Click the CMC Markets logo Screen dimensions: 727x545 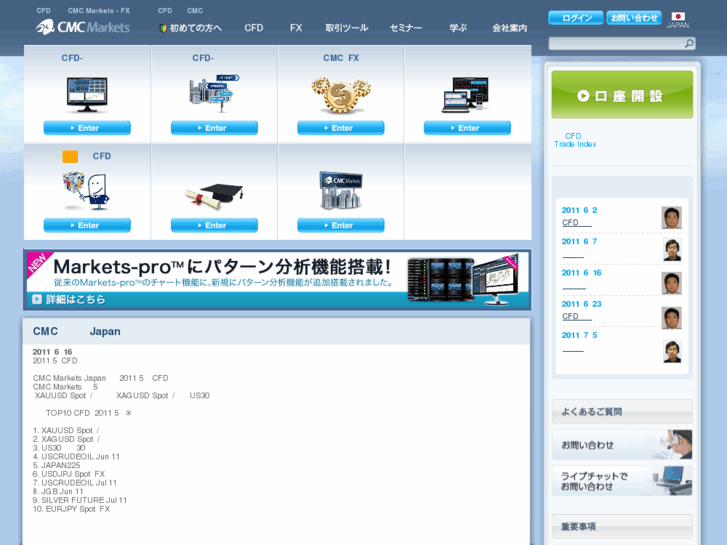click(x=83, y=27)
